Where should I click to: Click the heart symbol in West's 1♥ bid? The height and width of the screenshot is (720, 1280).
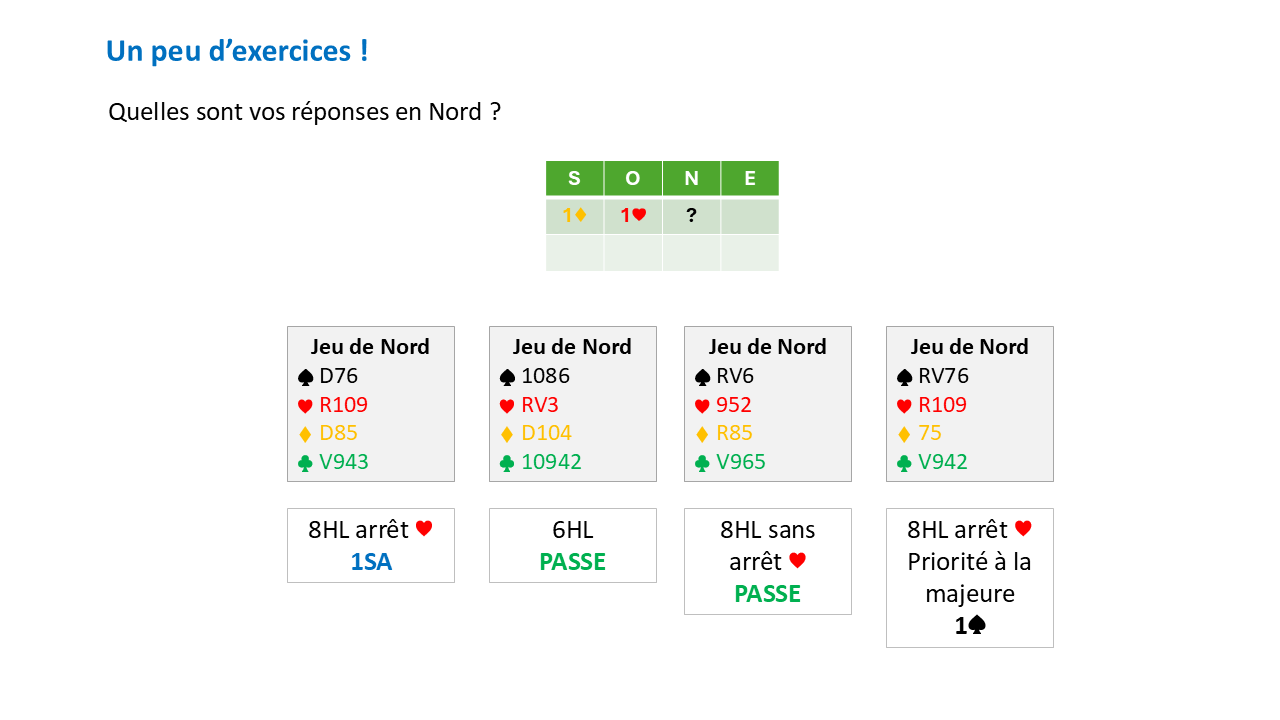point(639,215)
